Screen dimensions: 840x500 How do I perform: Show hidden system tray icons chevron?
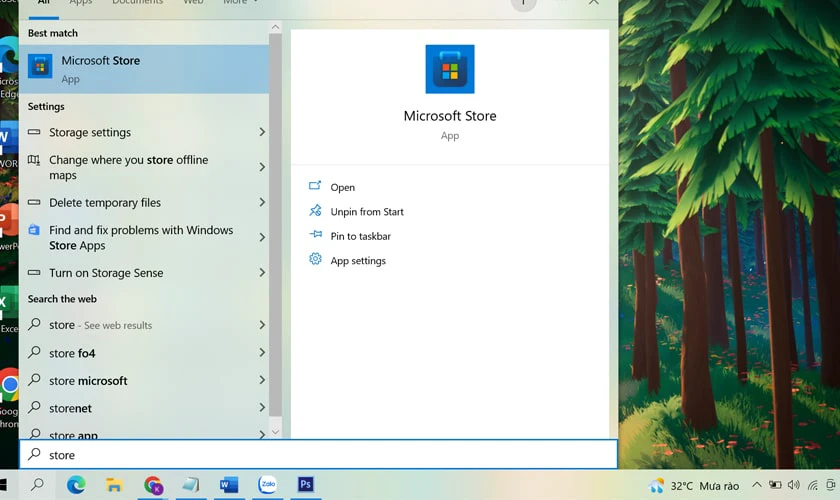click(x=756, y=485)
